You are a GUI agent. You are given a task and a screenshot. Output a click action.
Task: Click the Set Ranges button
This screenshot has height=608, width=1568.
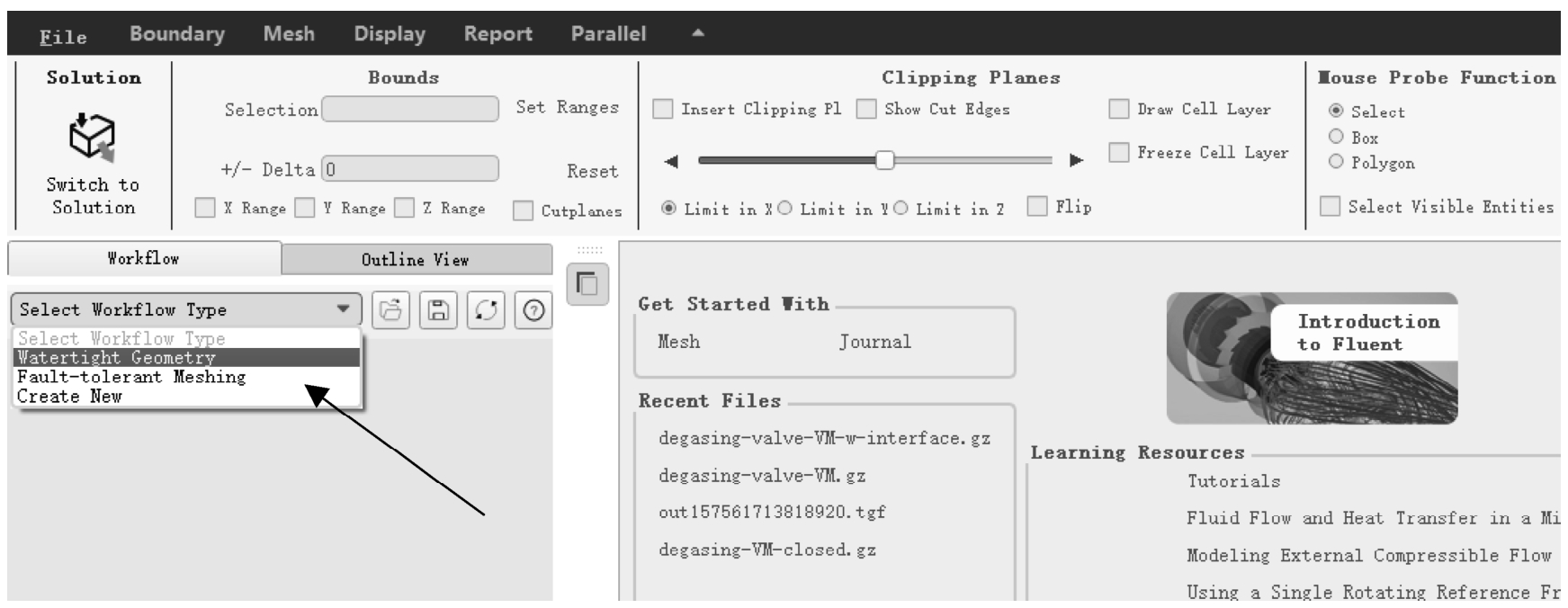[567, 107]
